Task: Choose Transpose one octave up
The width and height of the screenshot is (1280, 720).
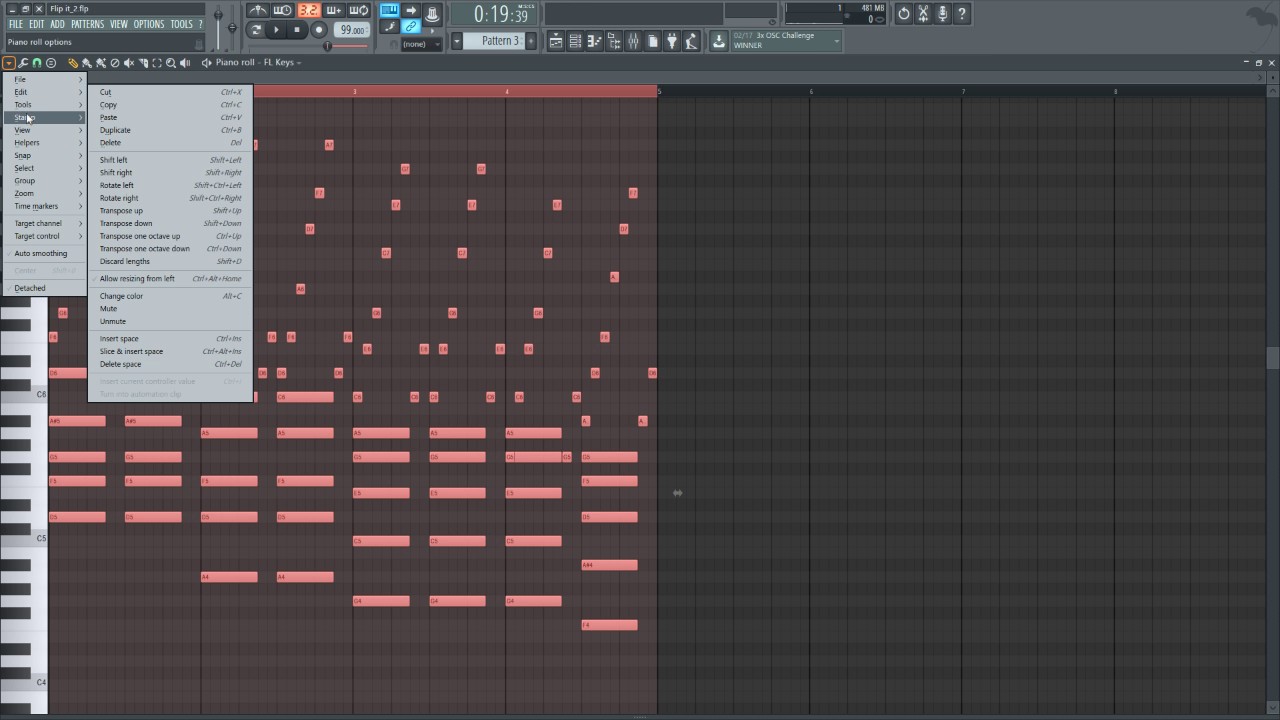Action: click(x=170, y=236)
